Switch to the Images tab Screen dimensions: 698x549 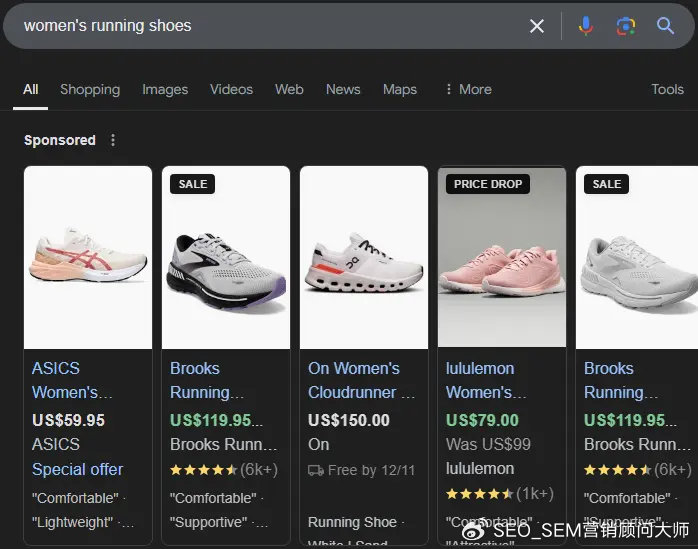[x=165, y=89]
